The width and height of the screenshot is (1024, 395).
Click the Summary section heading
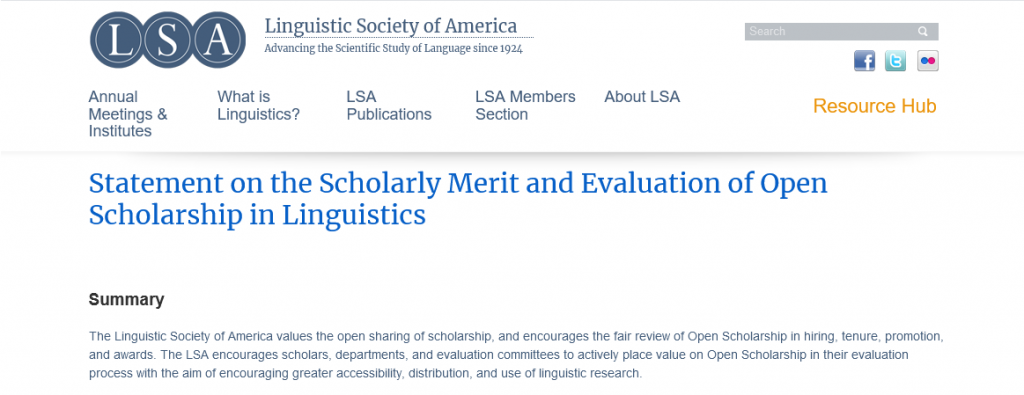point(127,300)
